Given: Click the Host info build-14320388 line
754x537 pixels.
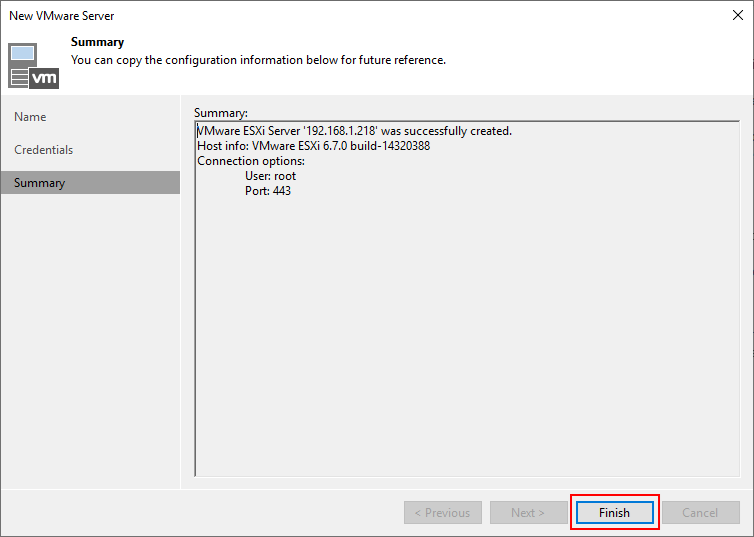Looking at the screenshot, I should [x=314, y=146].
